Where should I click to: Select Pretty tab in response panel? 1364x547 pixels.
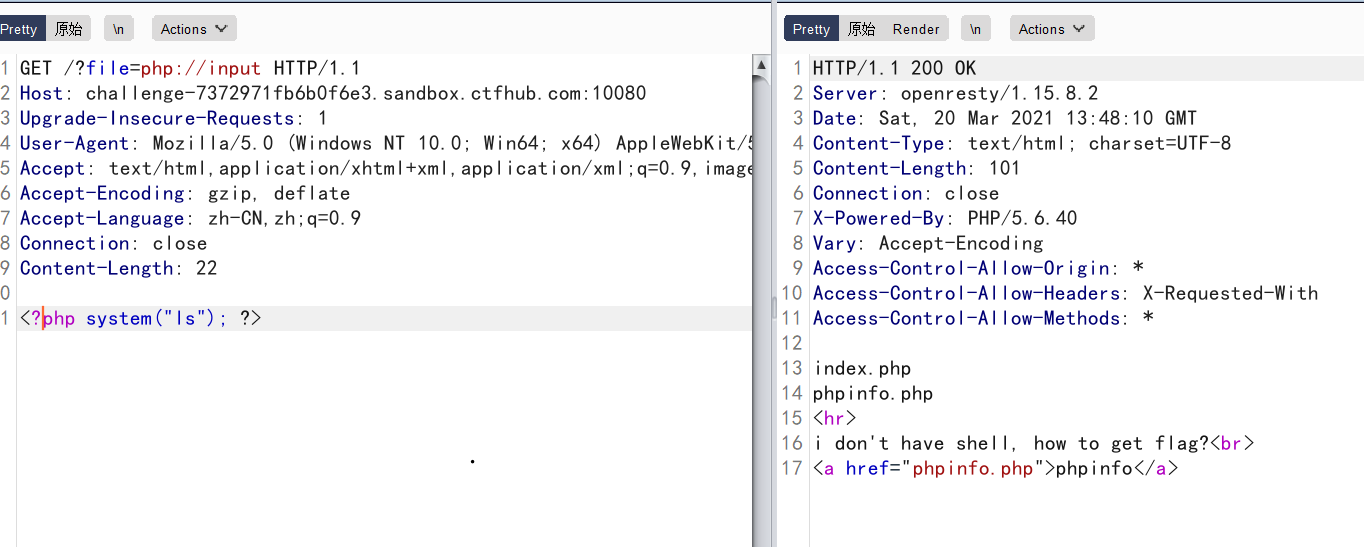[811, 29]
